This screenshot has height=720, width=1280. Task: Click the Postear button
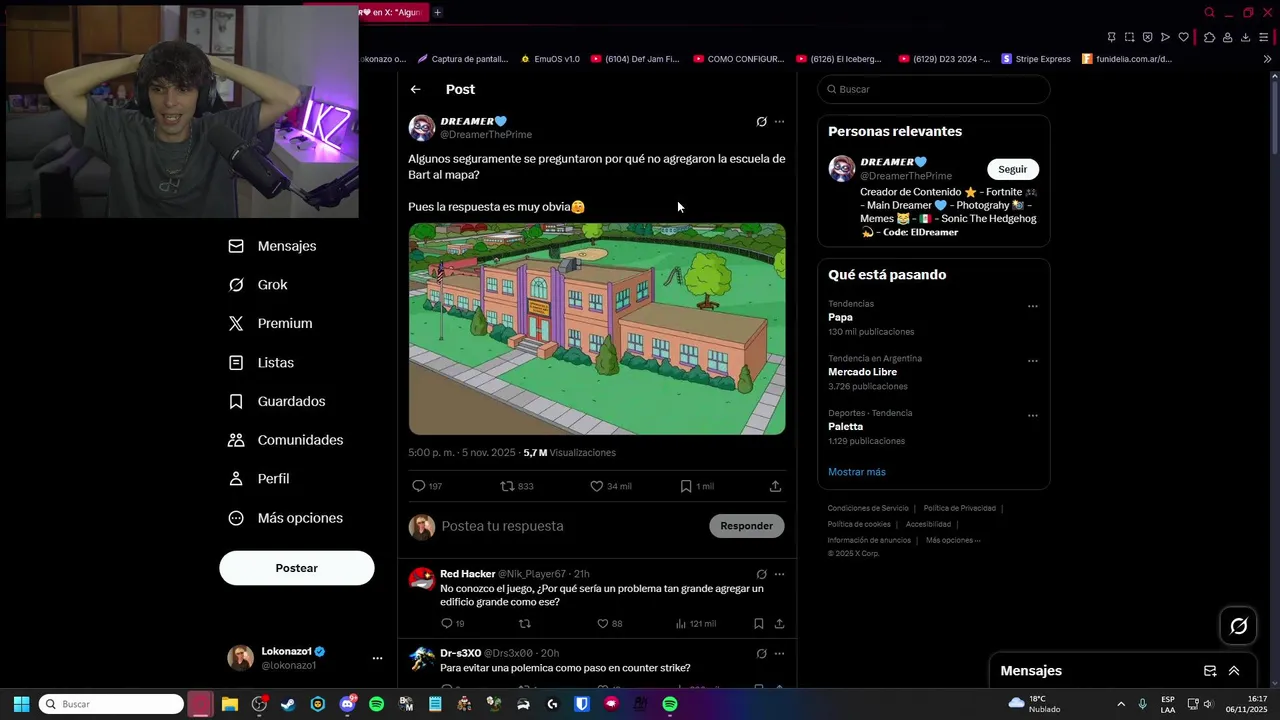(297, 568)
